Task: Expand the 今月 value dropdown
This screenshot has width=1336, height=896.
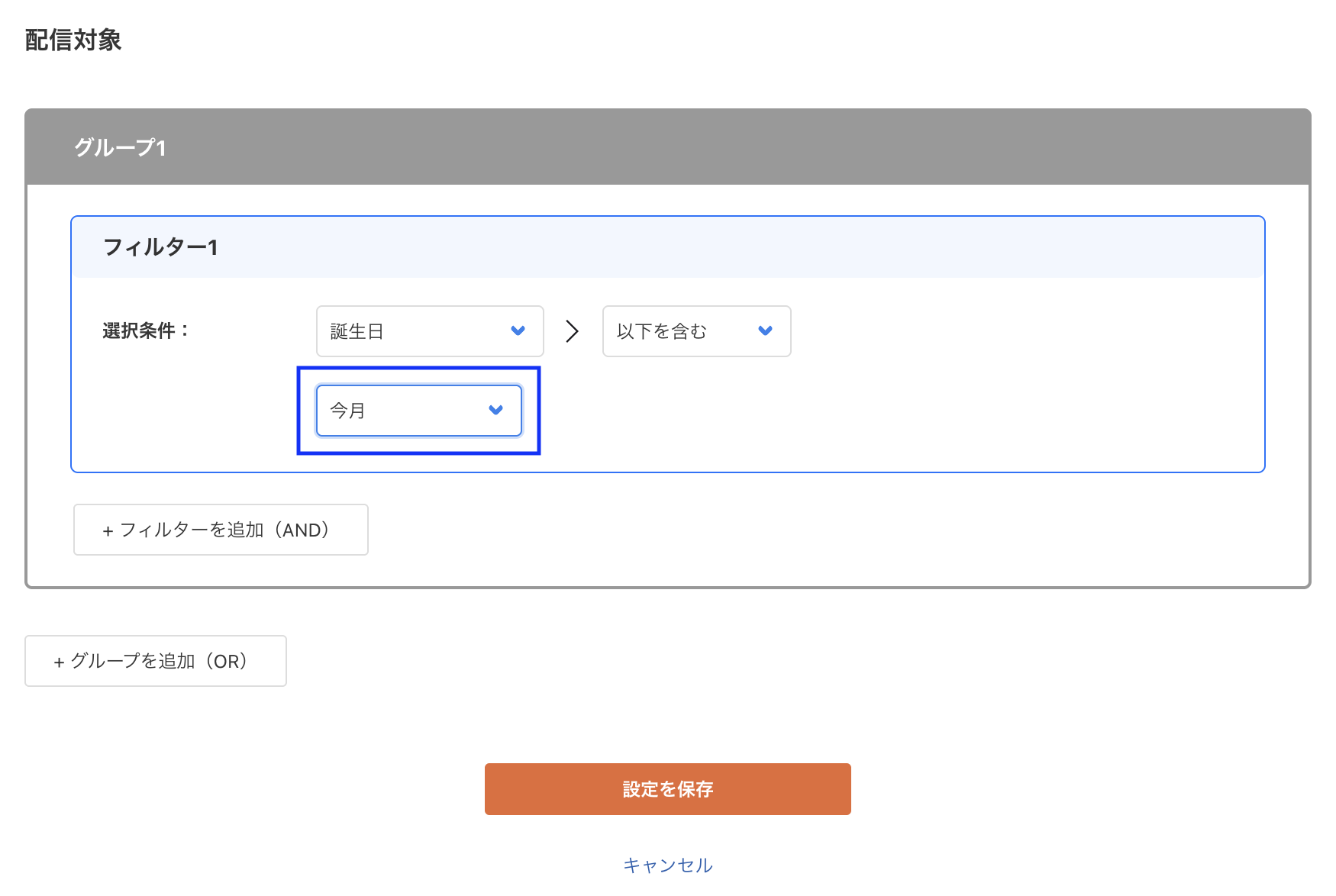Action: tap(418, 411)
